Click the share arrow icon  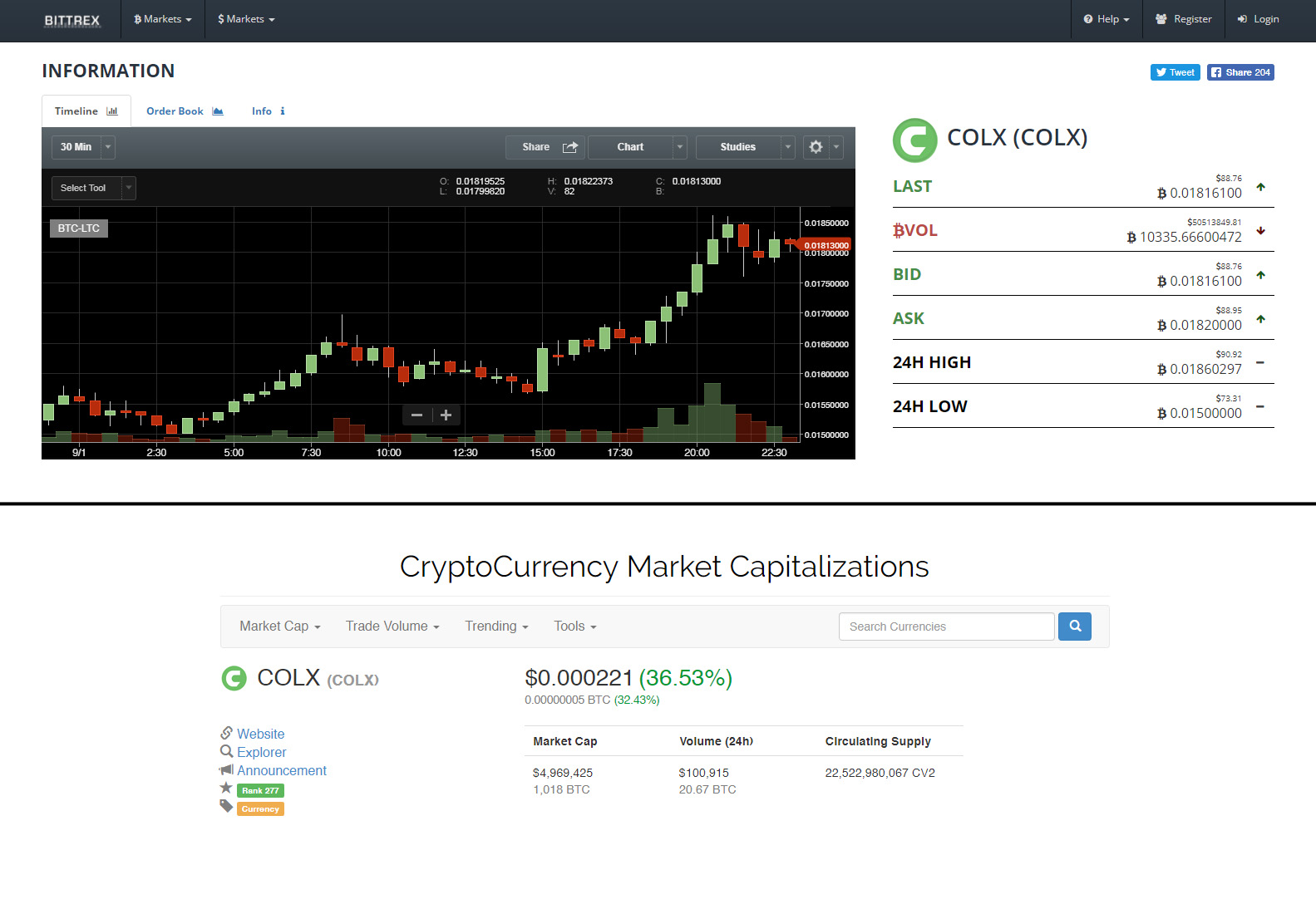[x=570, y=147]
